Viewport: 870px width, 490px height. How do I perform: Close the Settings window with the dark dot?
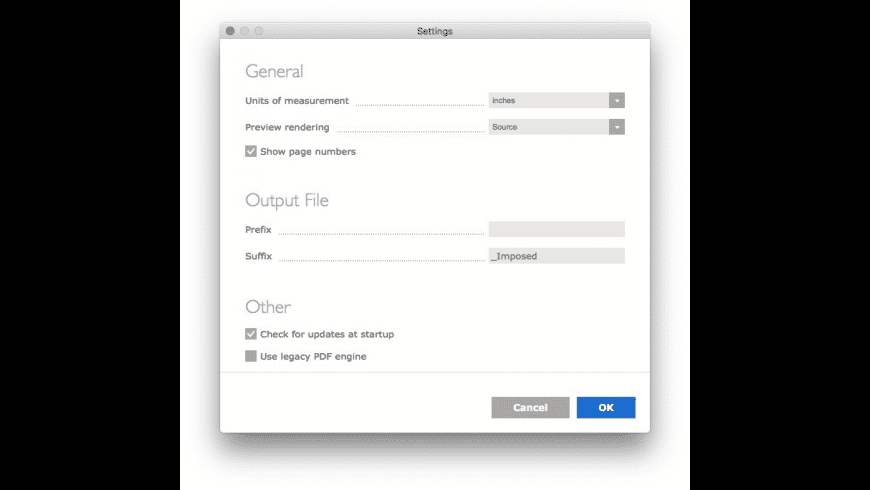coord(230,31)
